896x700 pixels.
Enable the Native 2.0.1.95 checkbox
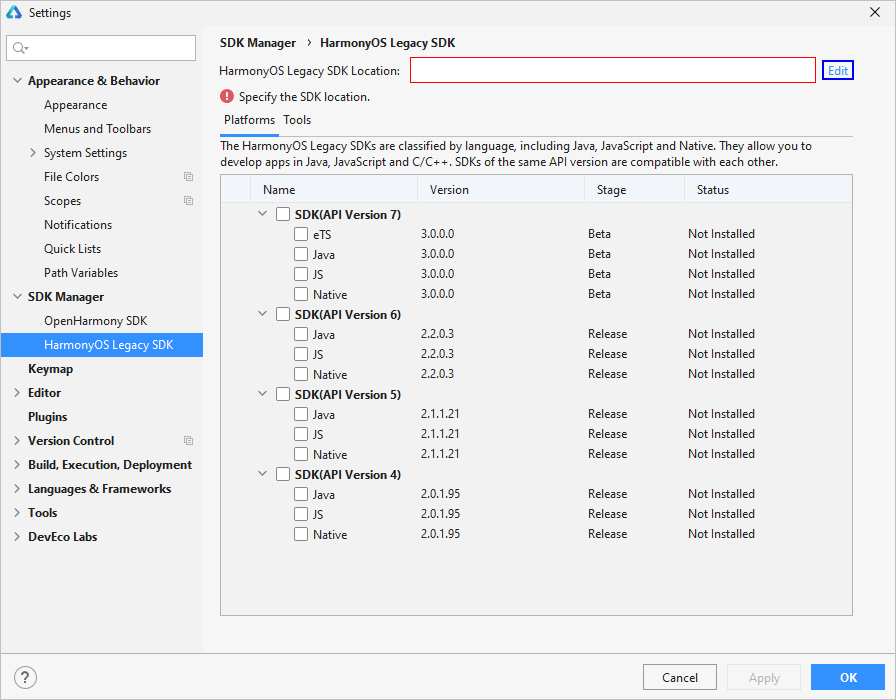(301, 534)
